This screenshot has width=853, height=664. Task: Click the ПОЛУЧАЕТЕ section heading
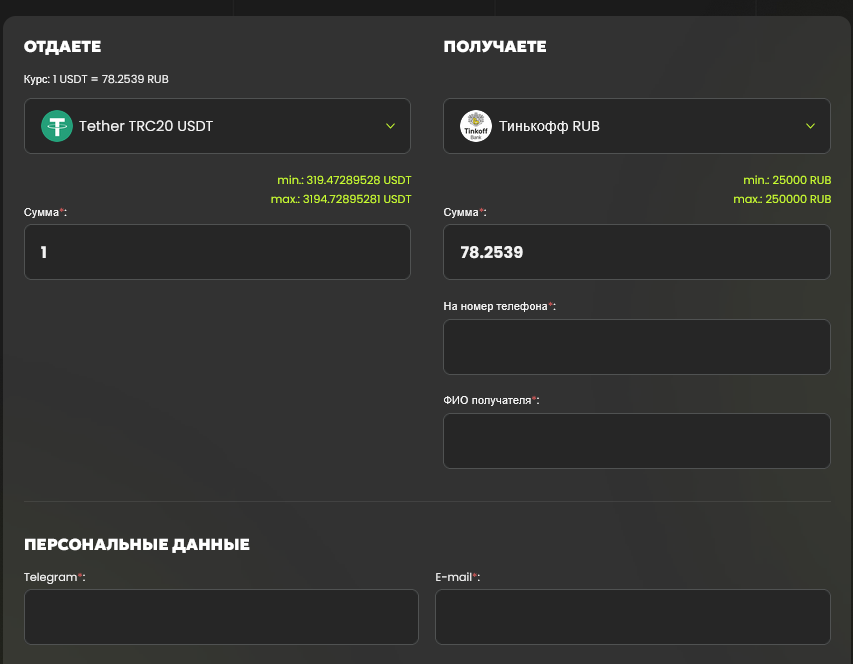[x=494, y=47]
